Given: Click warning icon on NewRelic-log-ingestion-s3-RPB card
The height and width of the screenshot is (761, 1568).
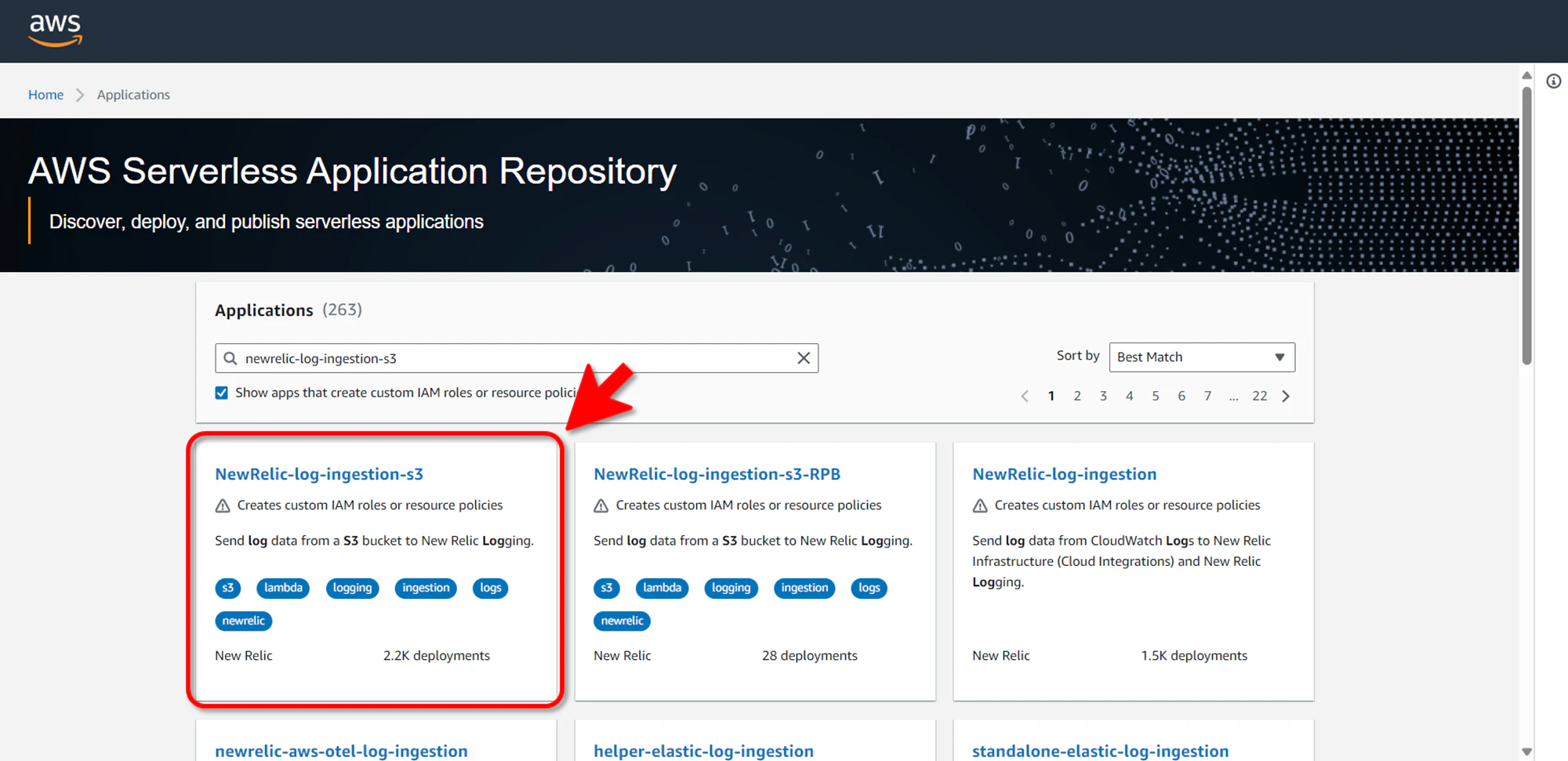Looking at the screenshot, I should (x=601, y=506).
